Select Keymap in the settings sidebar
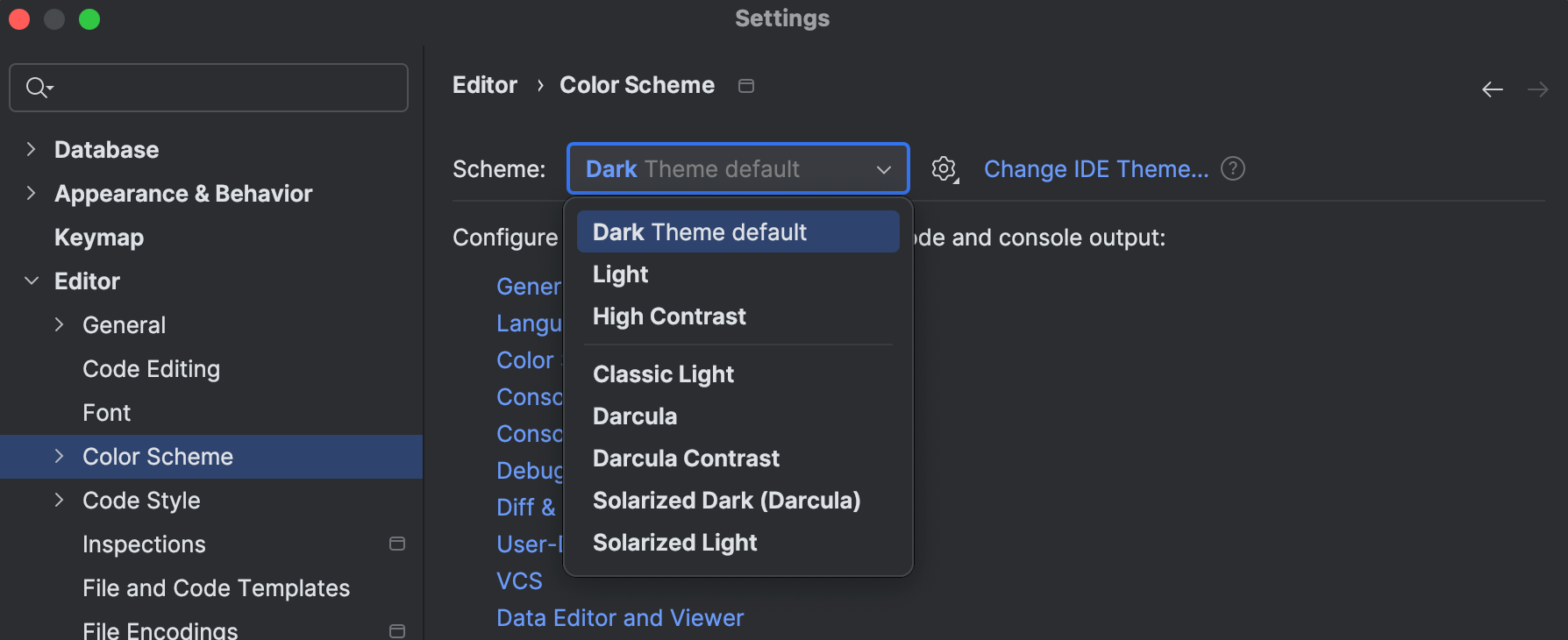 click(x=99, y=237)
